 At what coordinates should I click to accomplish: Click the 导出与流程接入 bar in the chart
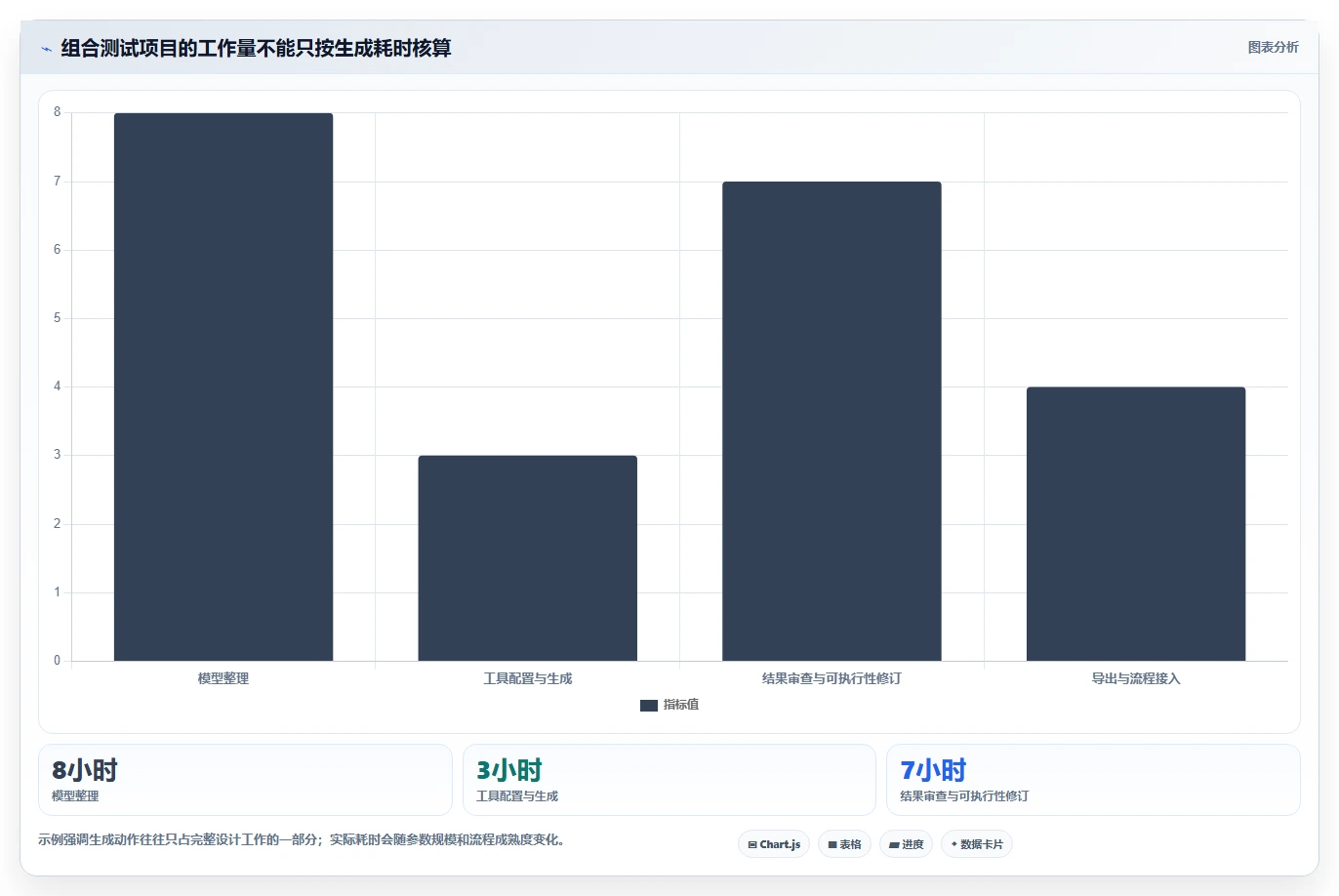1136,524
